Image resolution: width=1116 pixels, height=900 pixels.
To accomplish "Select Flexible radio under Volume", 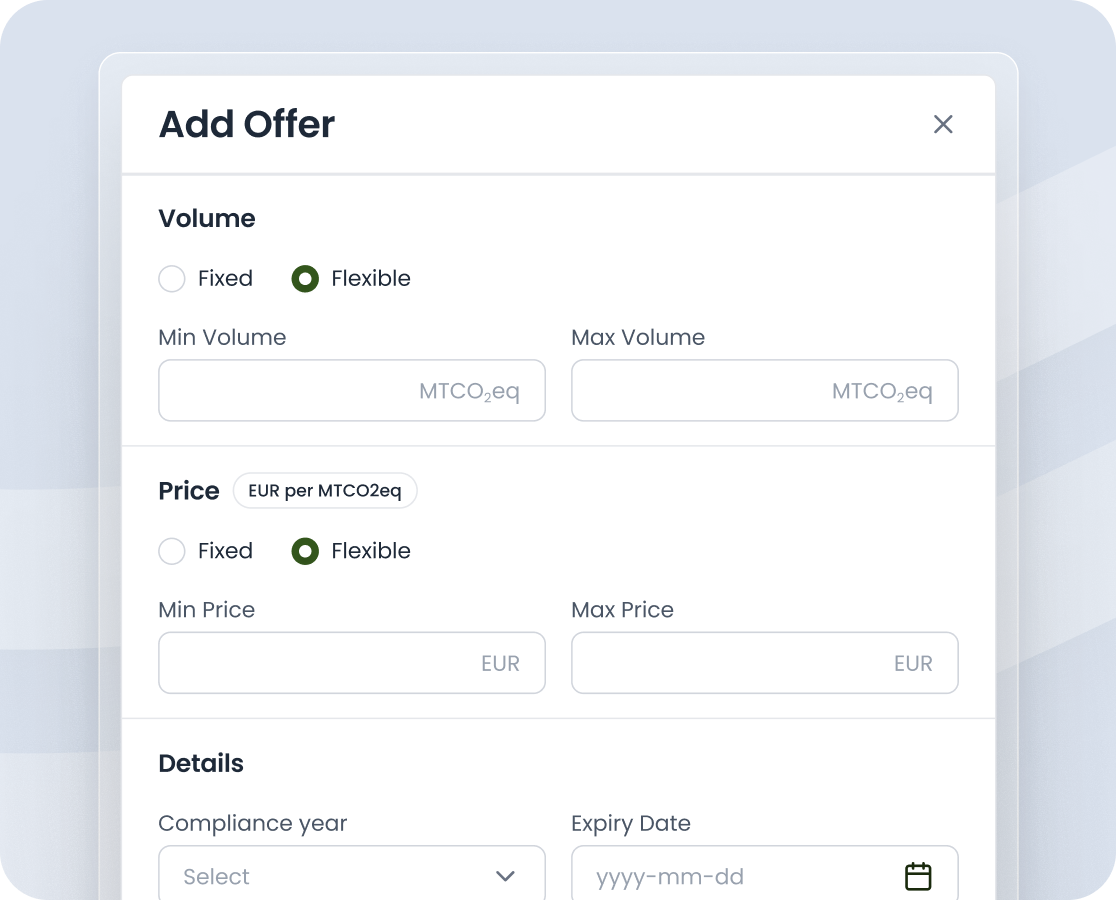I will click(305, 279).
